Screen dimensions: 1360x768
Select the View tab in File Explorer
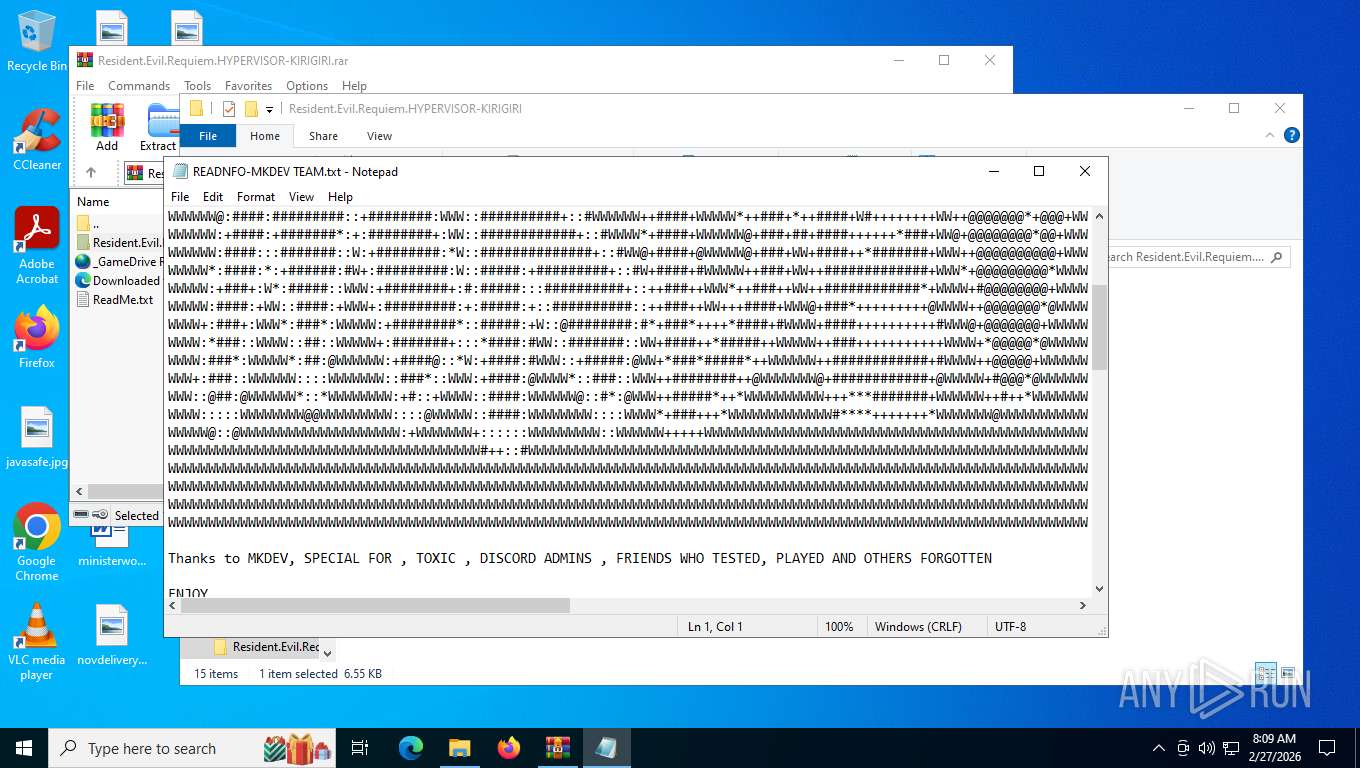point(379,136)
